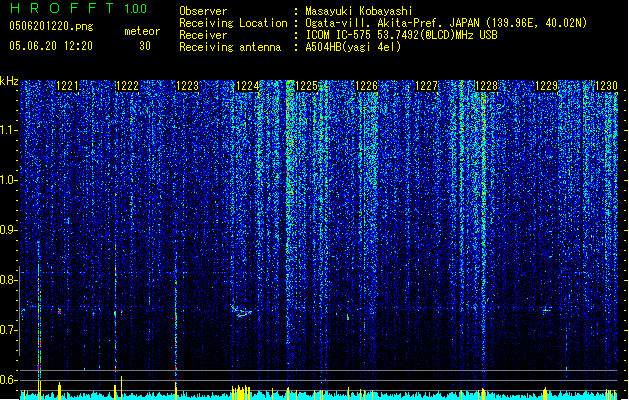Image resolution: width=629 pixels, height=400 pixels.
Task: Click the 0.6 frequency axis label
Action: click(x=9, y=380)
